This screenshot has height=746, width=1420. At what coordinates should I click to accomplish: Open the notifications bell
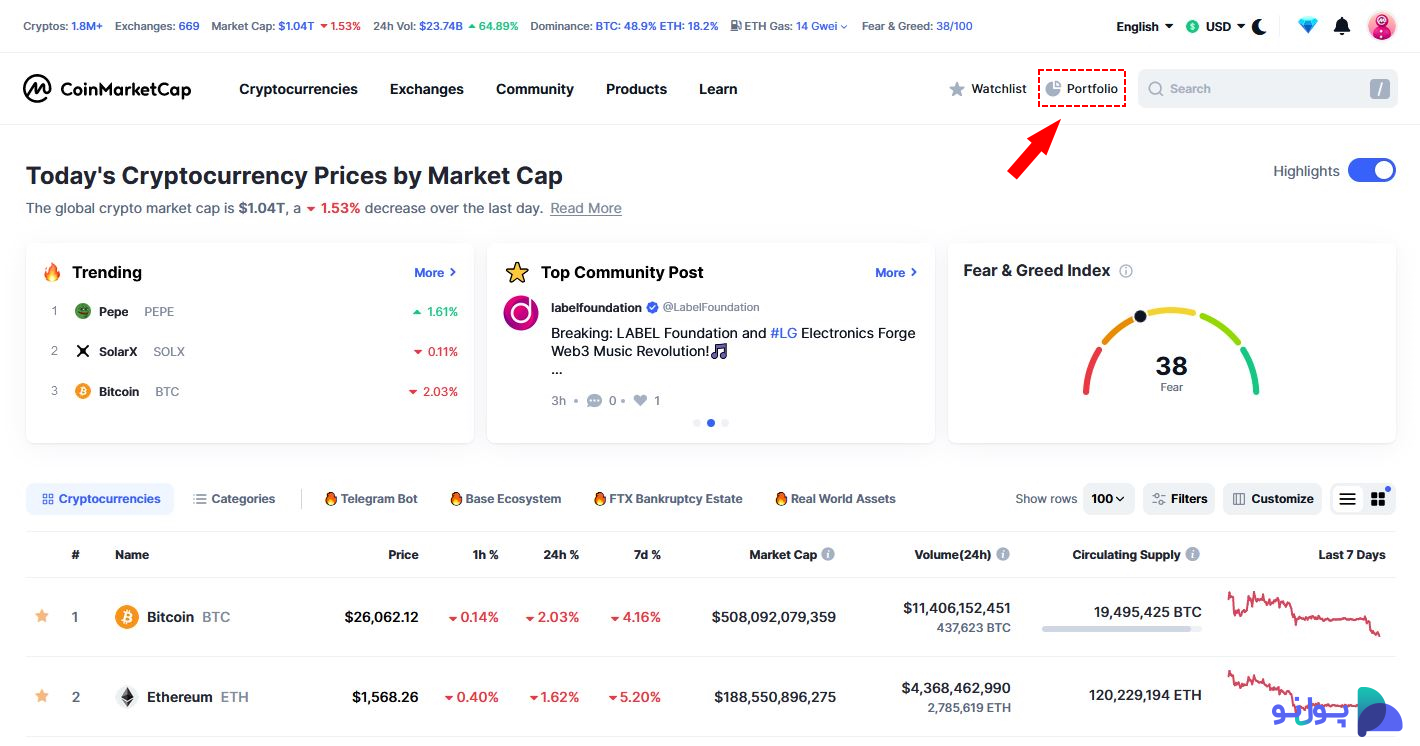click(1342, 27)
